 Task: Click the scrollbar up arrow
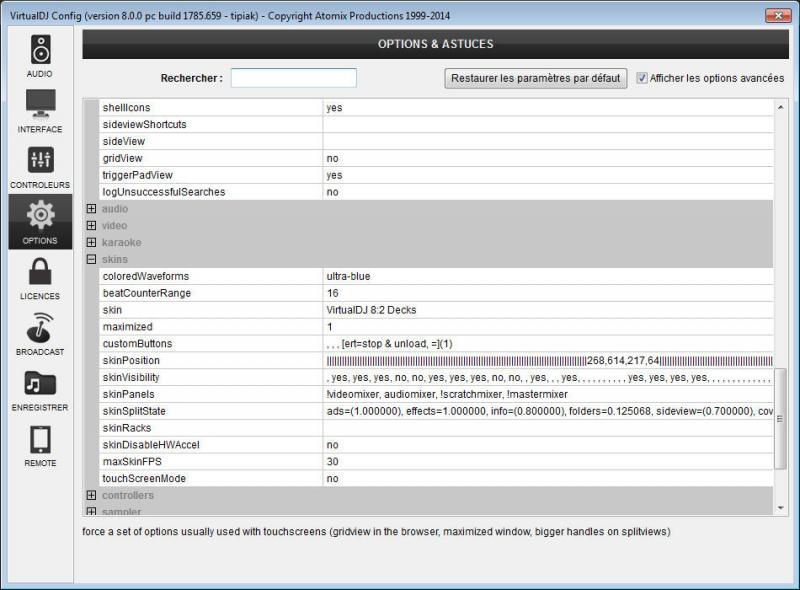pos(780,107)
